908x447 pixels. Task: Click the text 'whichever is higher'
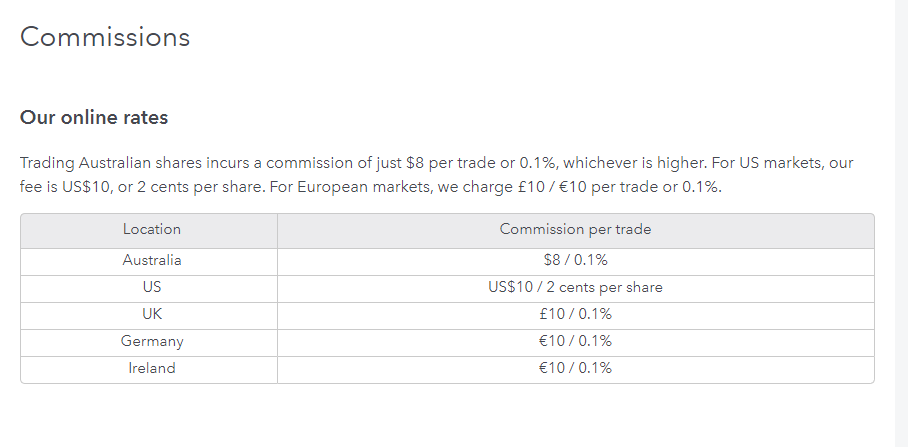(634, 163)
